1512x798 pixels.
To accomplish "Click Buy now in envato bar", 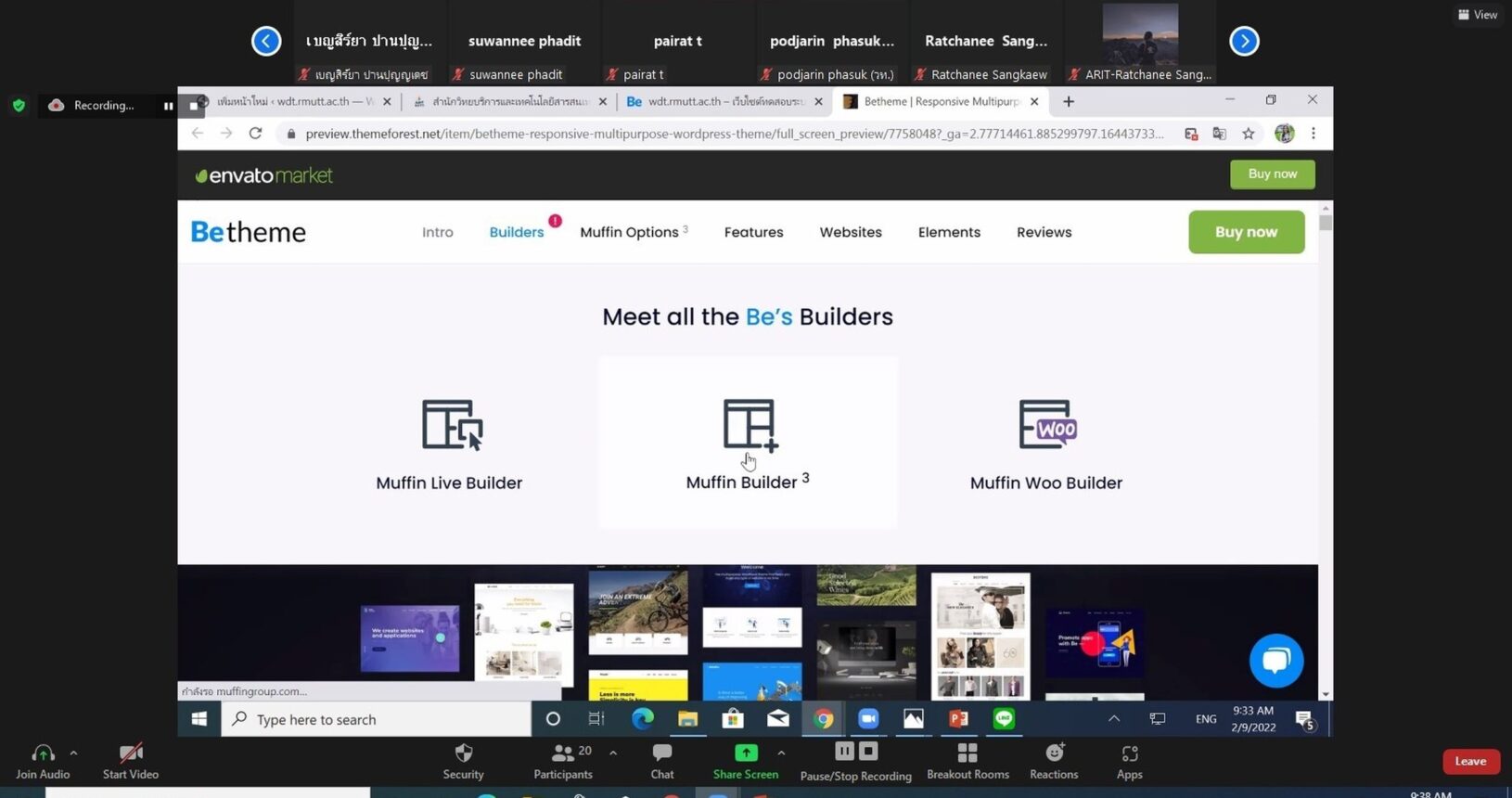I will click(x=1273, y=174).
